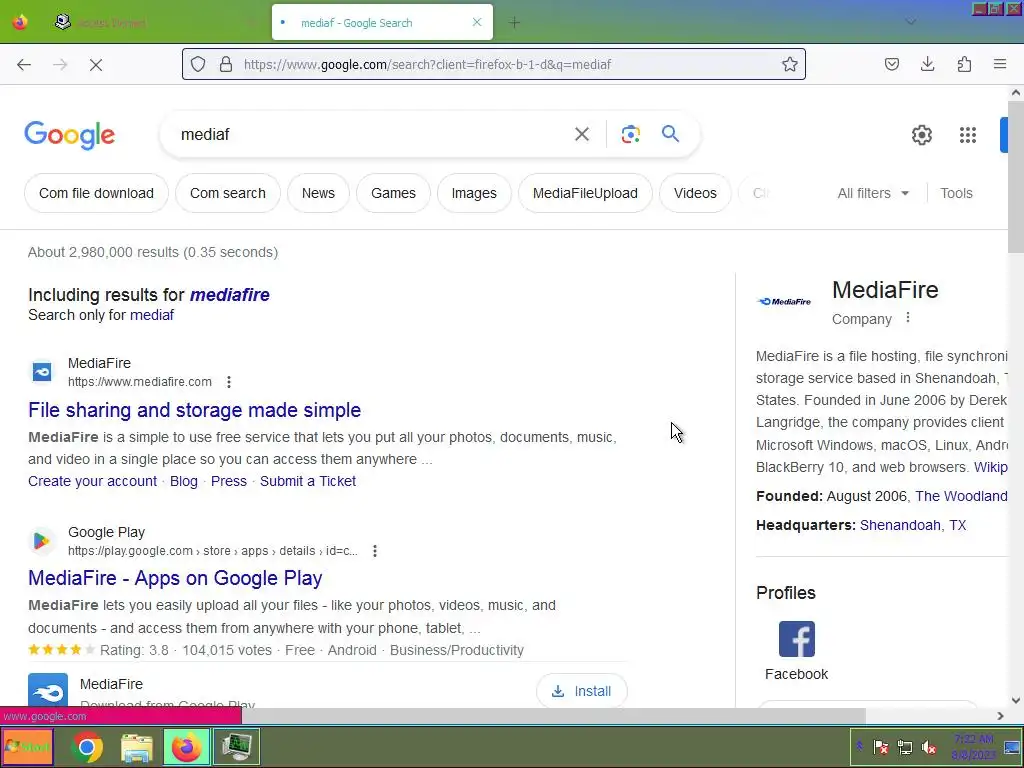Open Firefox application menu
This screenshot has width=1024, height=768.
click(x=1000, y=64)
